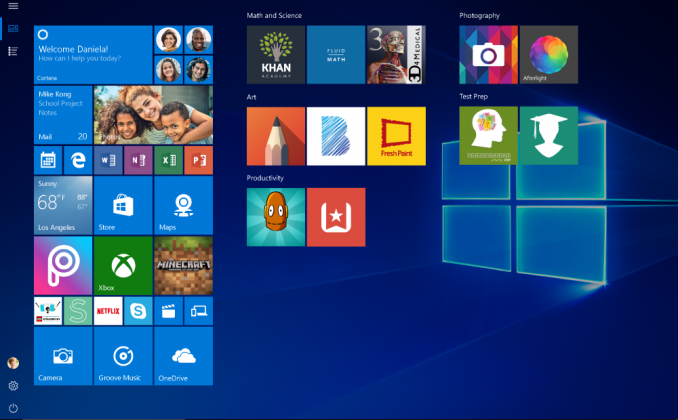Select top-right contact photo in People tile
Viewport: 678px width, 420px height.
(x=198, y=39)
